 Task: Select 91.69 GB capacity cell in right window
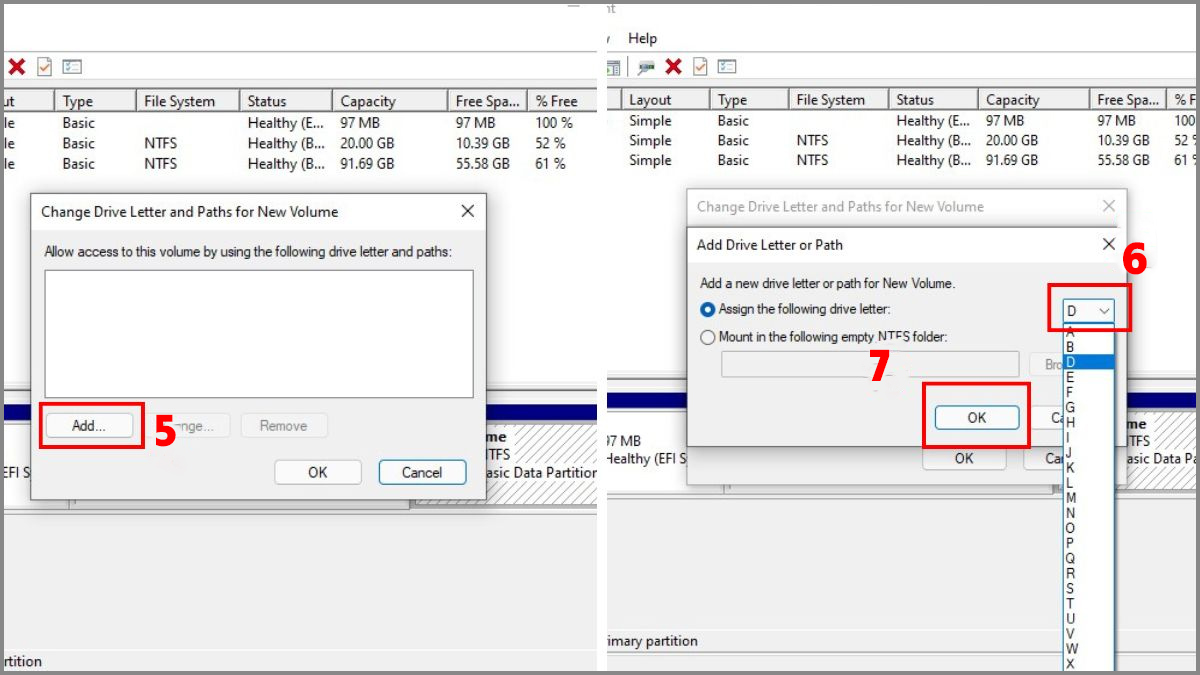tap(1012, 160)
